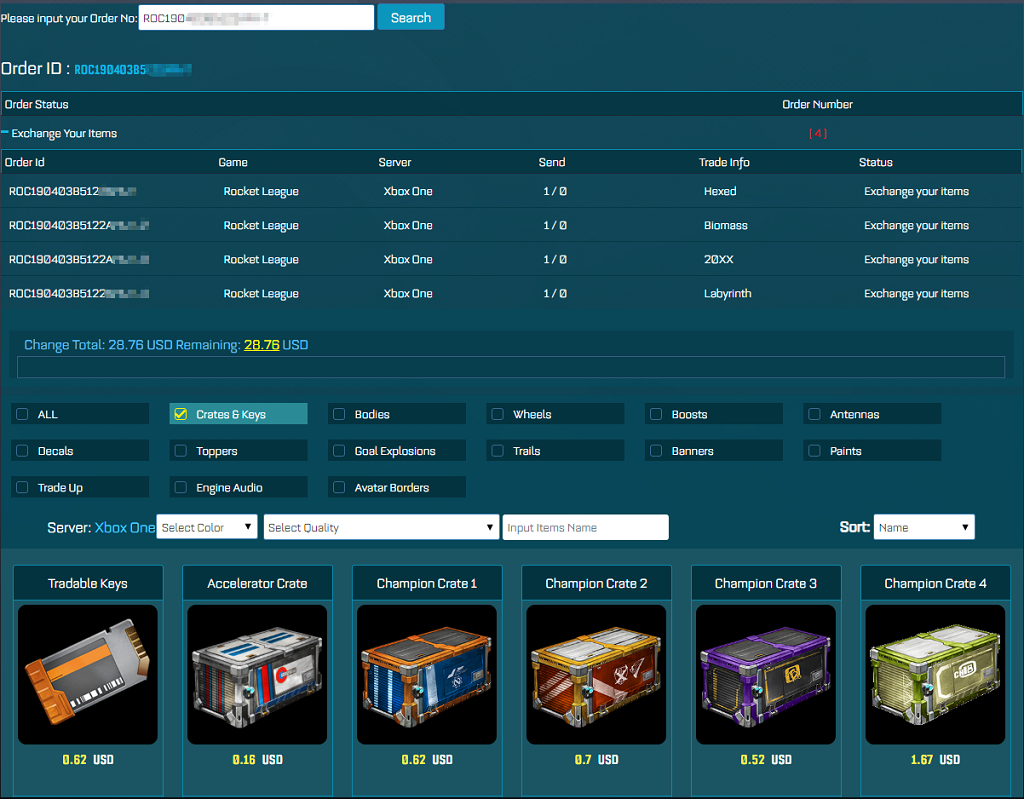Click the remaining 28.76 balance link

click(261, 345)
